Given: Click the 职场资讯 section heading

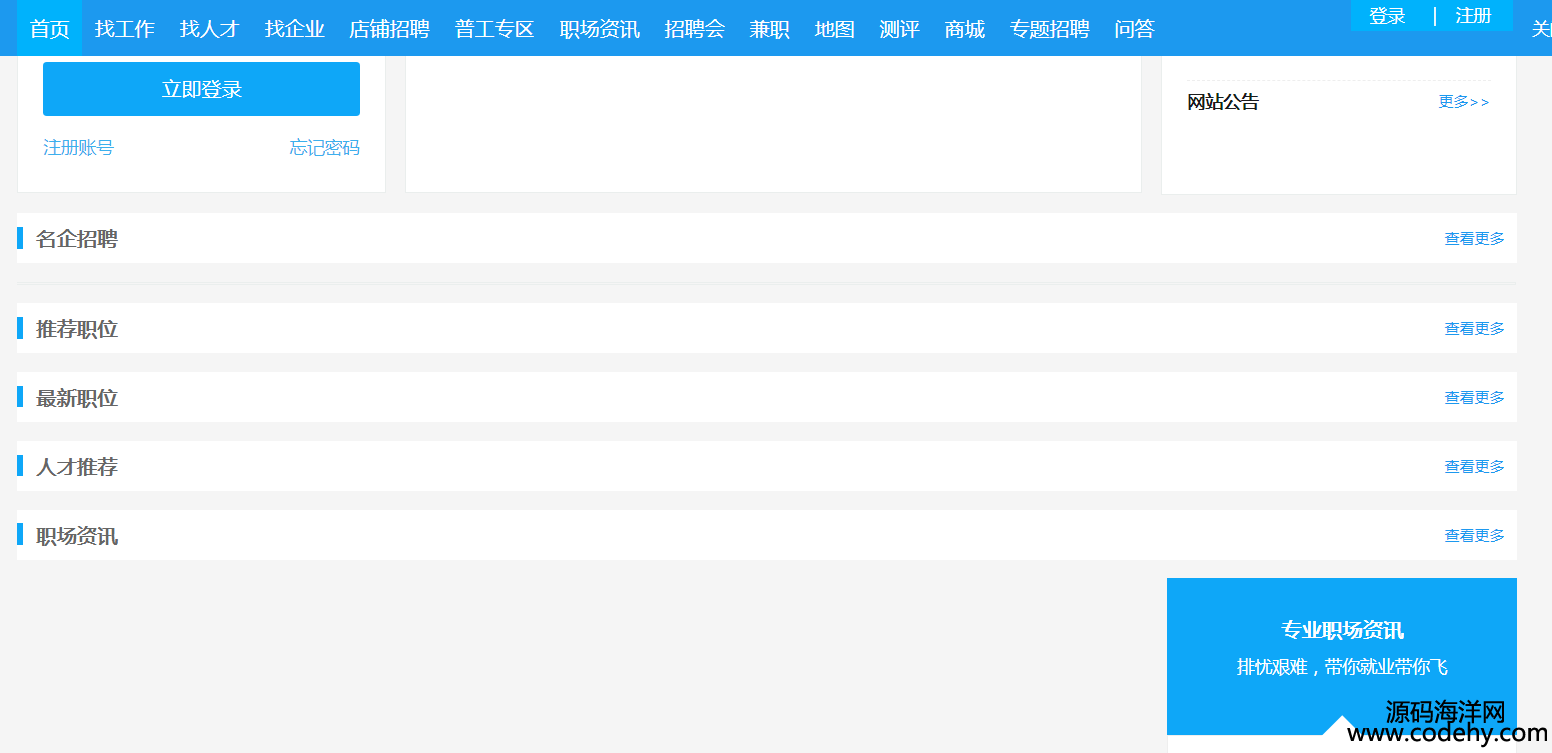Looking at the screenshot, I should 77,536.
